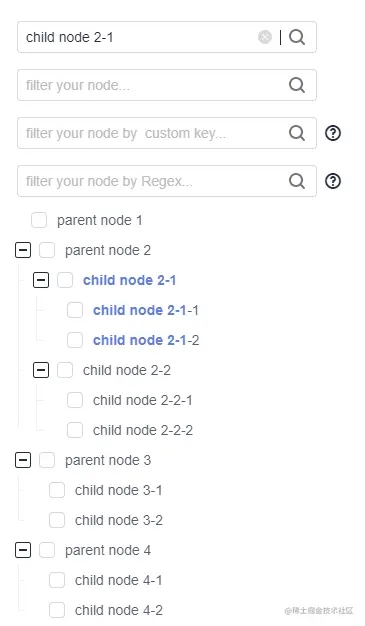
Task: Check the parent node 1 checkbox
Action: click(x=39, y=220)
